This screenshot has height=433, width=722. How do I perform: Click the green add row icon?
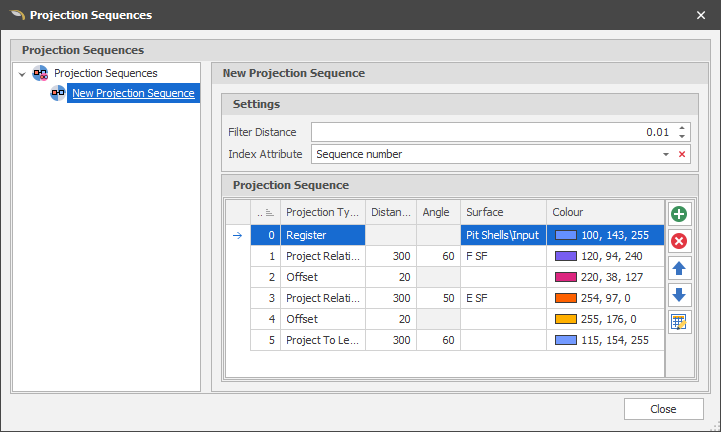(x=679, y=214)
